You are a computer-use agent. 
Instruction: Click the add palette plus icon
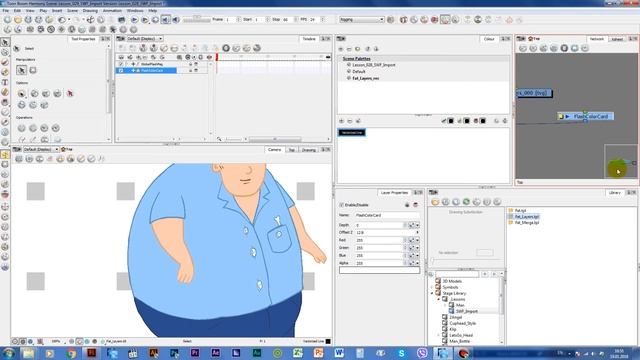click(341, 49)
